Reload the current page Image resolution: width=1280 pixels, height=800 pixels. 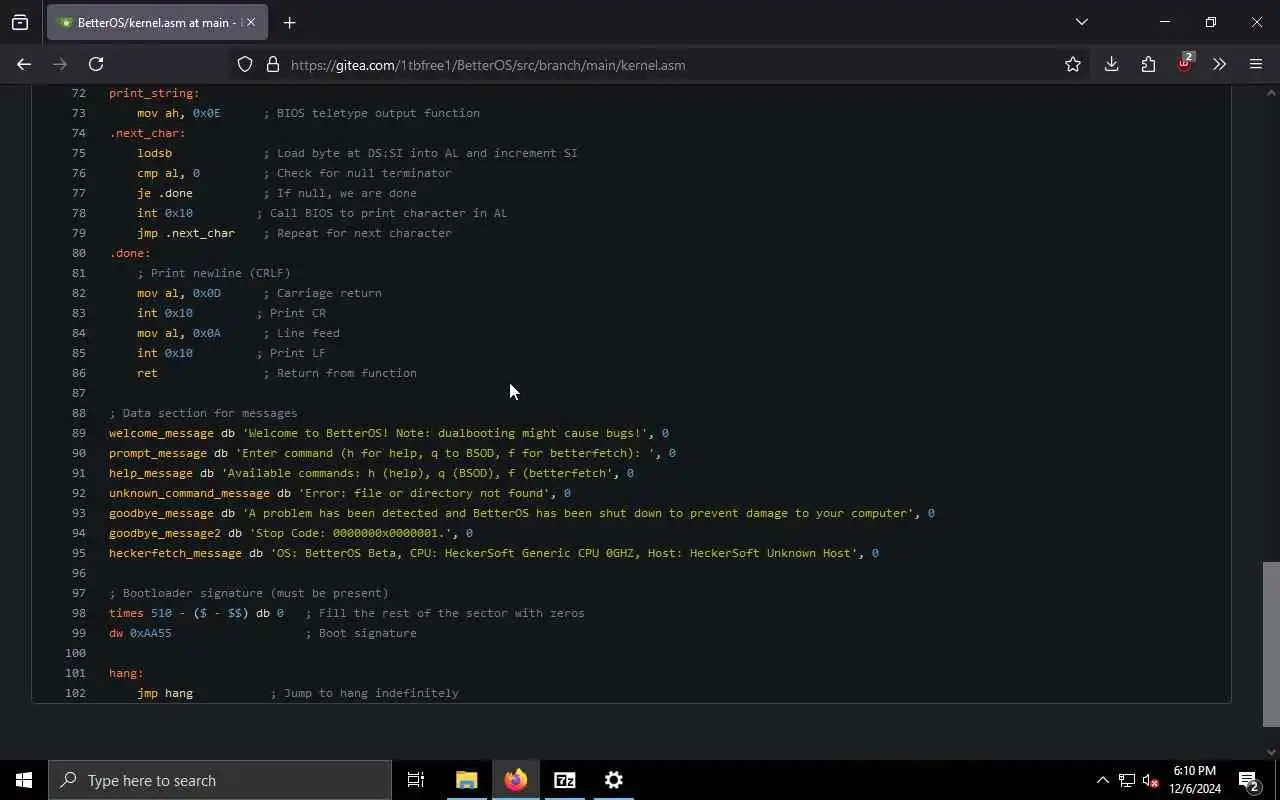96,64
